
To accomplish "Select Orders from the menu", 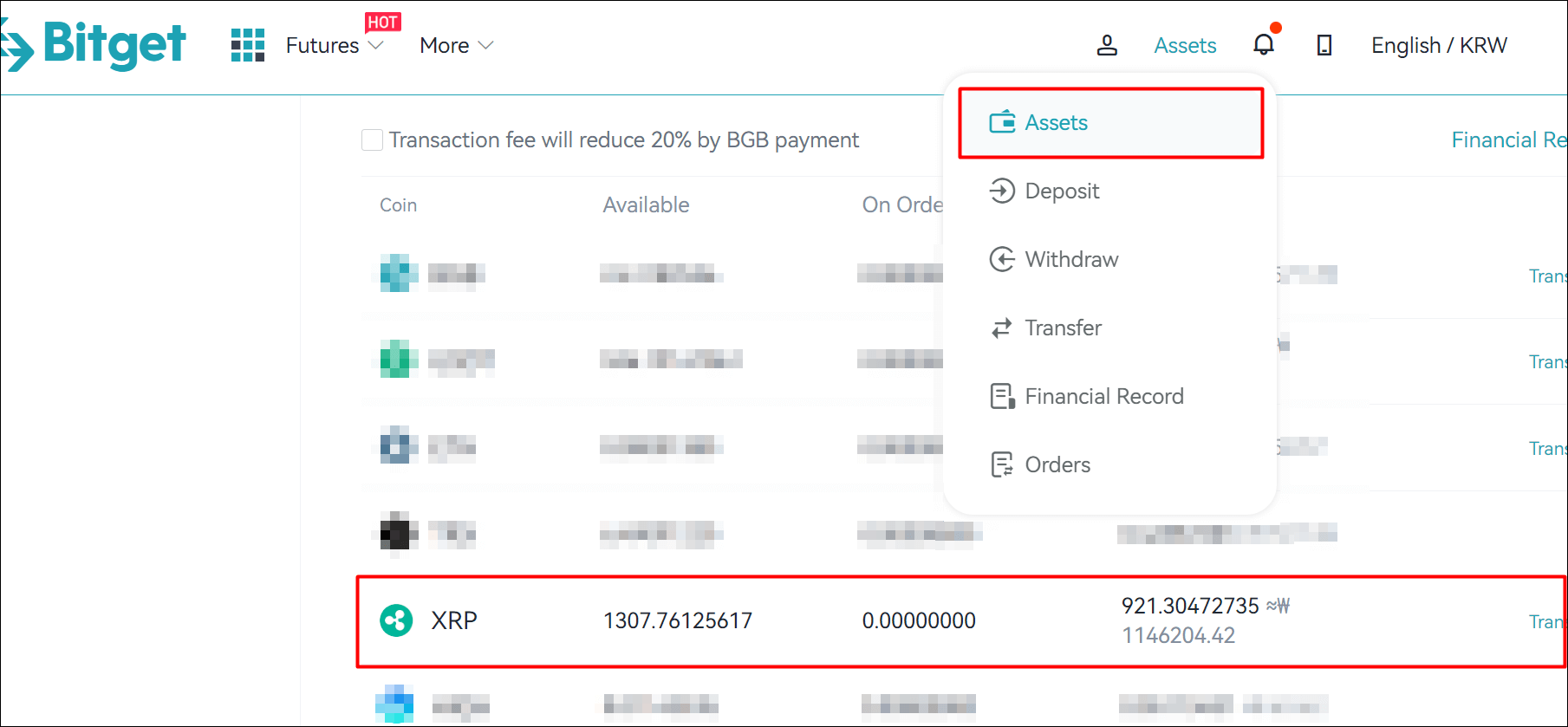I will (x=1057, y=464).
